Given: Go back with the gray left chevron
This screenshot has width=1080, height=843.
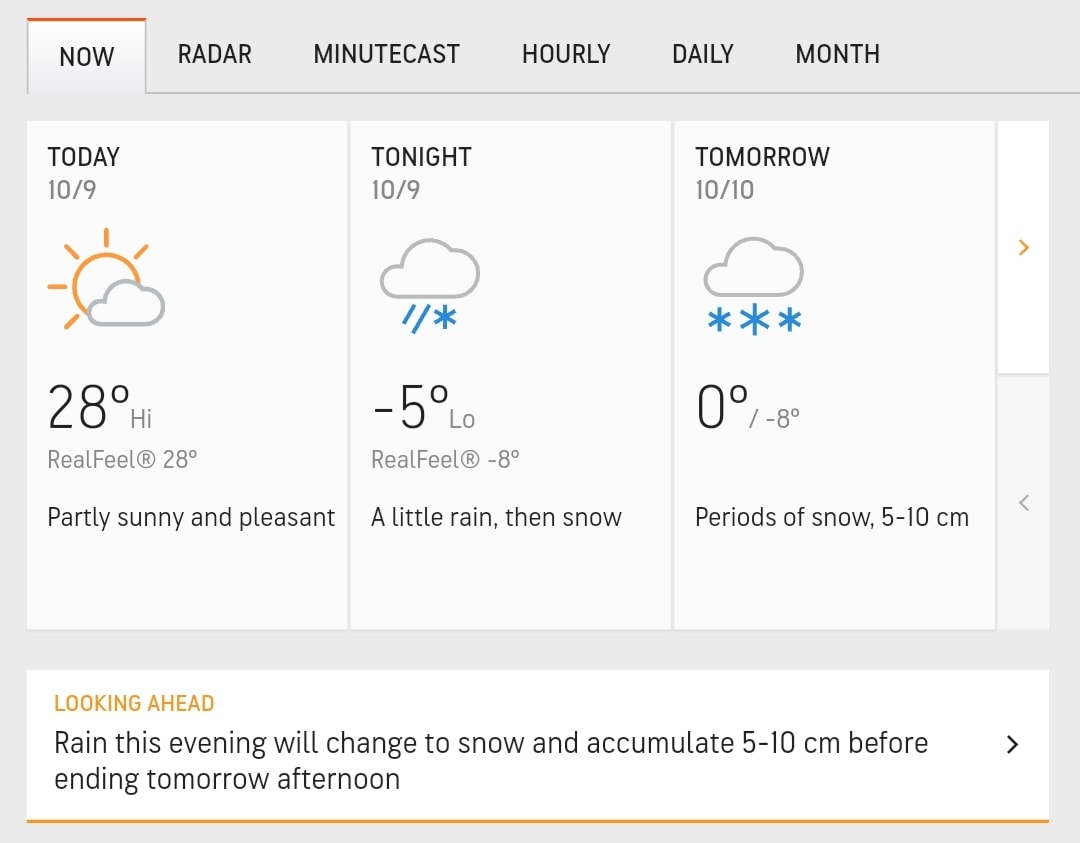Looking at the screenshot, I should pyautogui.click(x=1024, y=503).
